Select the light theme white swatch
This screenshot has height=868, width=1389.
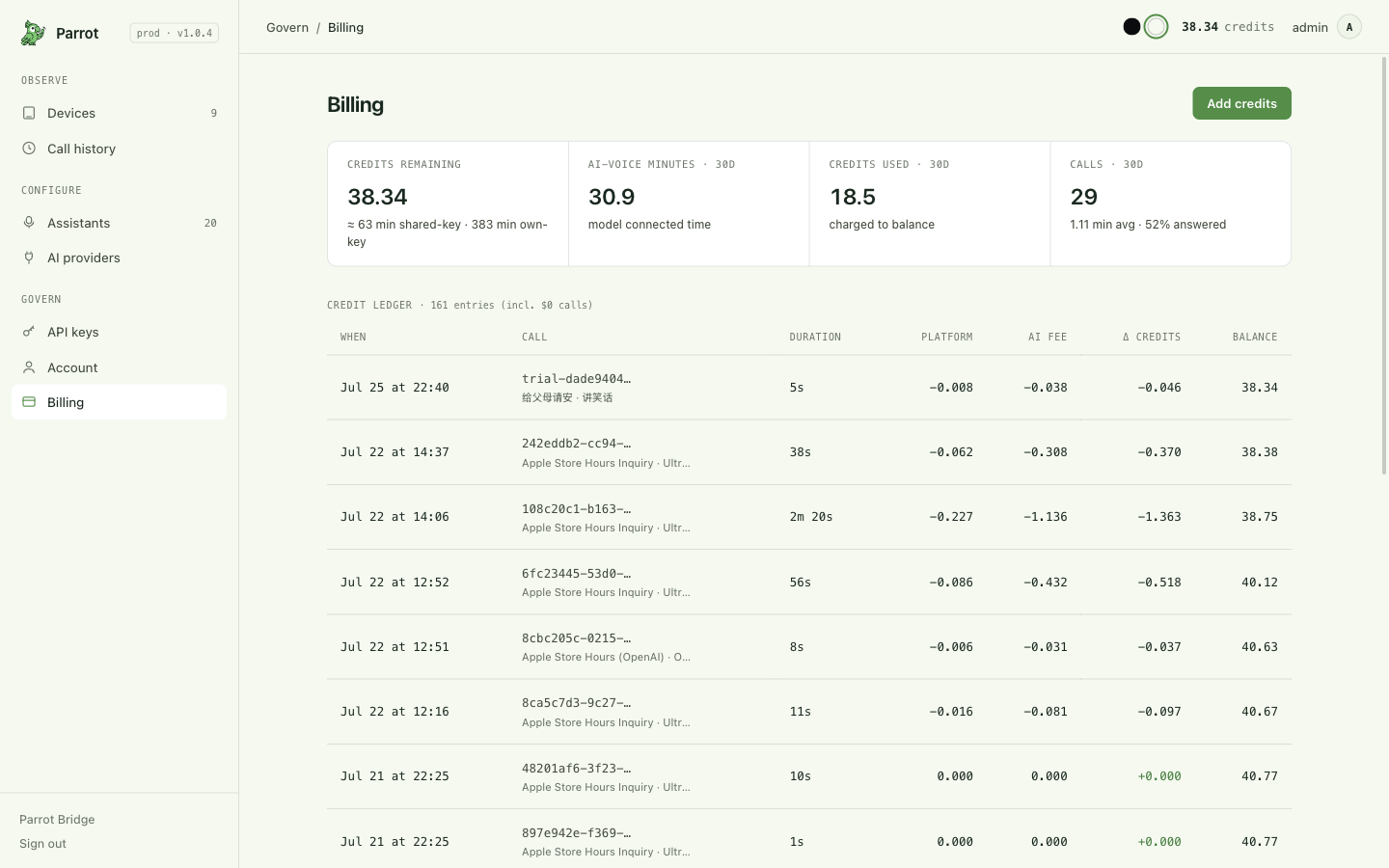[1156, 27]
